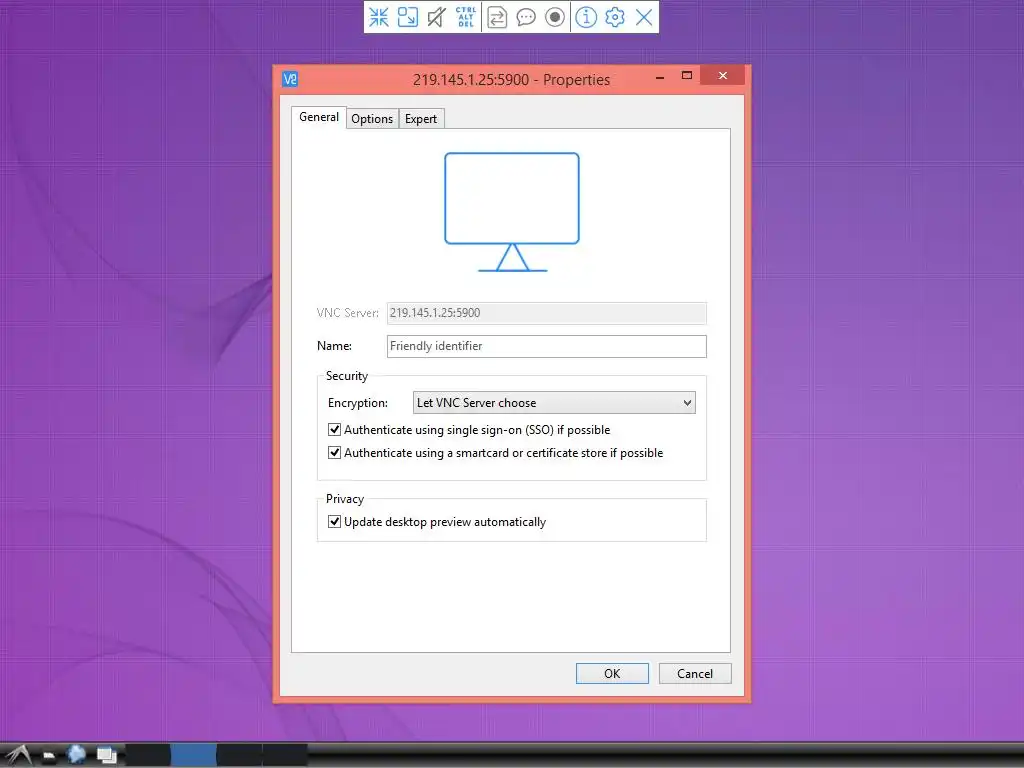This screenshot has width=1024, height=768.
Task: Open the chat speech bubble icon
Action: pos(526,17)
